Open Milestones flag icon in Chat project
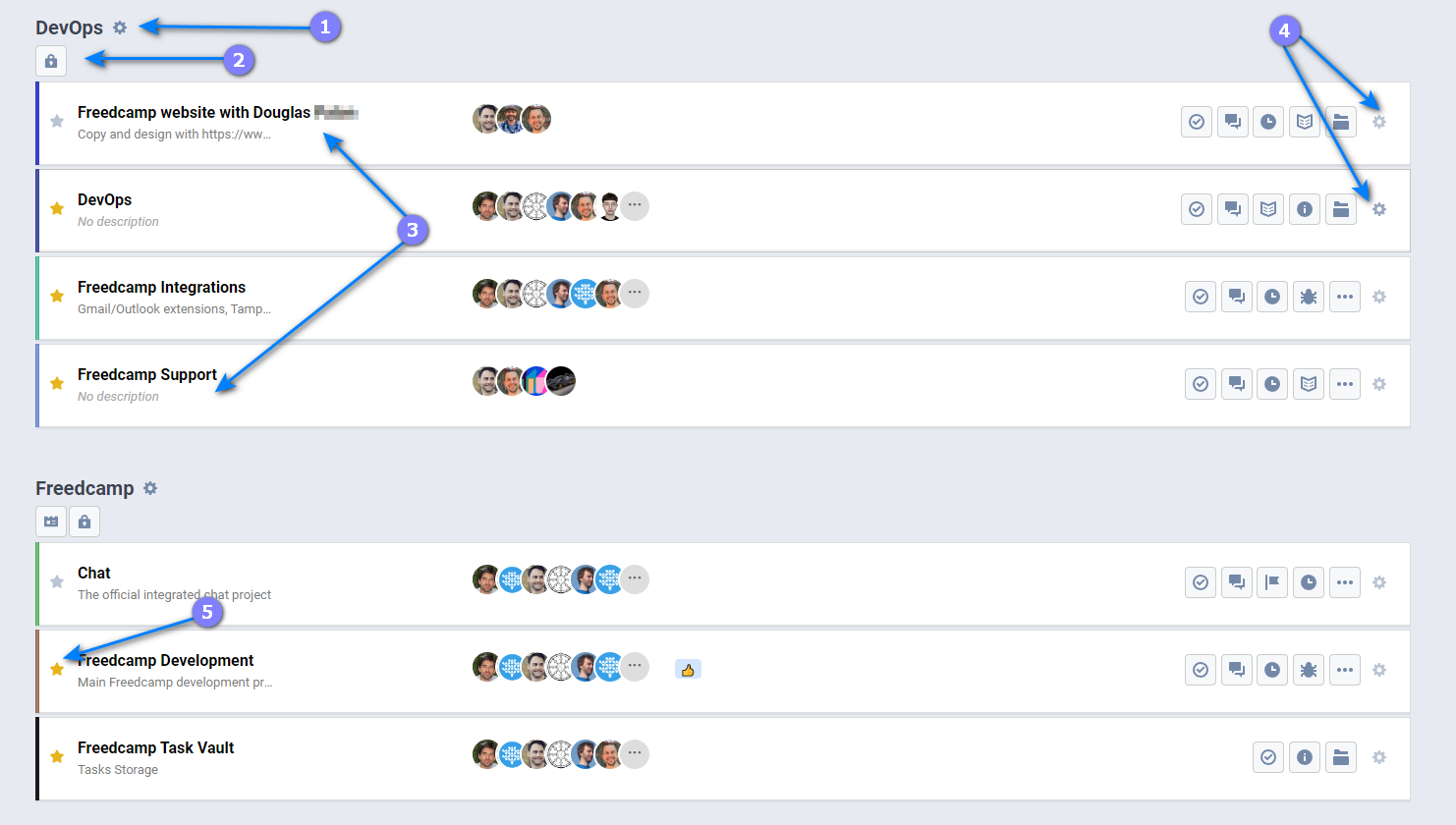This screenshot has width=1456, height=825. tap(1272, 582)
